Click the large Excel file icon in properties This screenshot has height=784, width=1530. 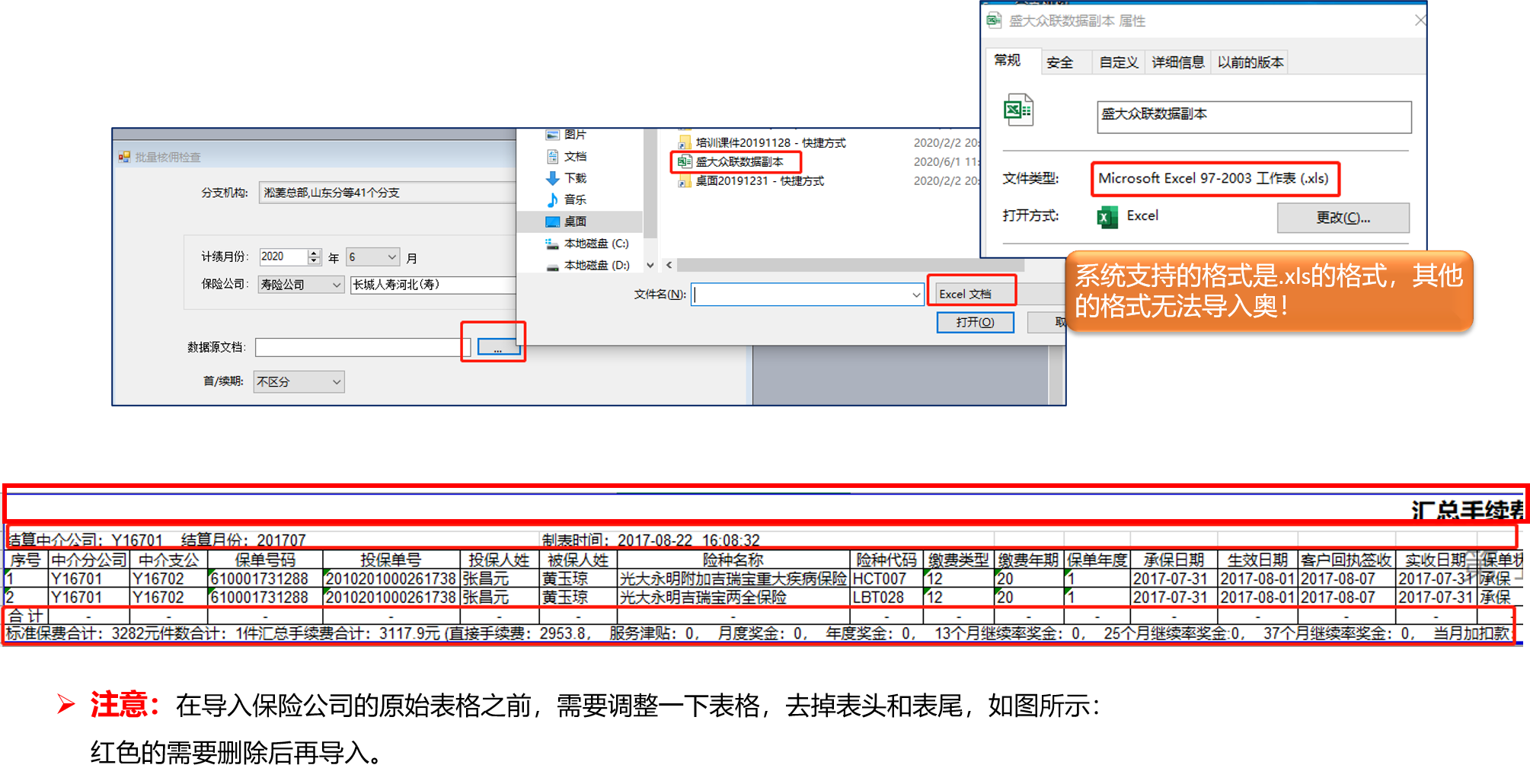[x=1018, y=110]
